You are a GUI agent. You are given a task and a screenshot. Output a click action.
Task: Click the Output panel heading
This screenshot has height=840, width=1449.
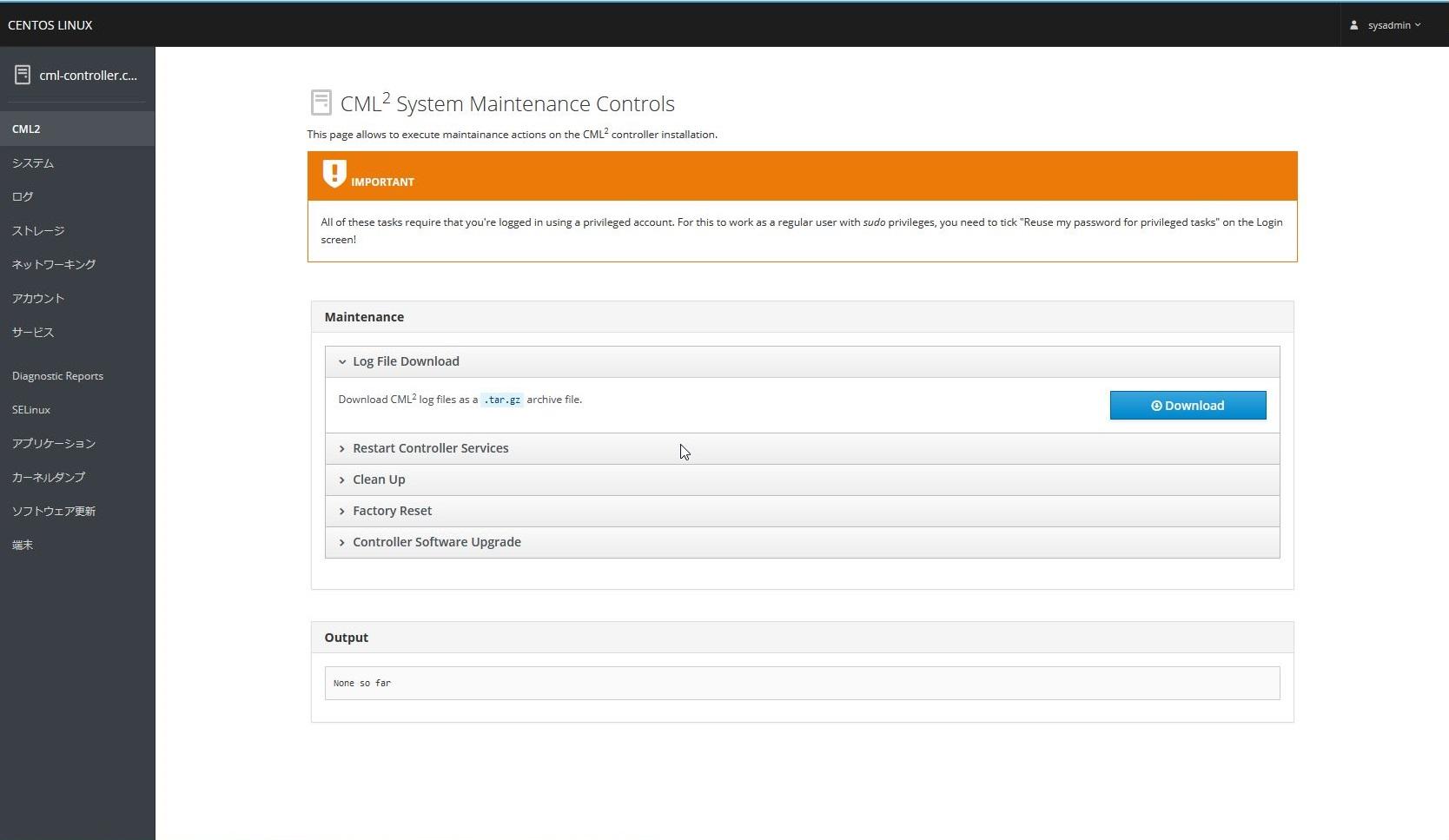point(347,638)
